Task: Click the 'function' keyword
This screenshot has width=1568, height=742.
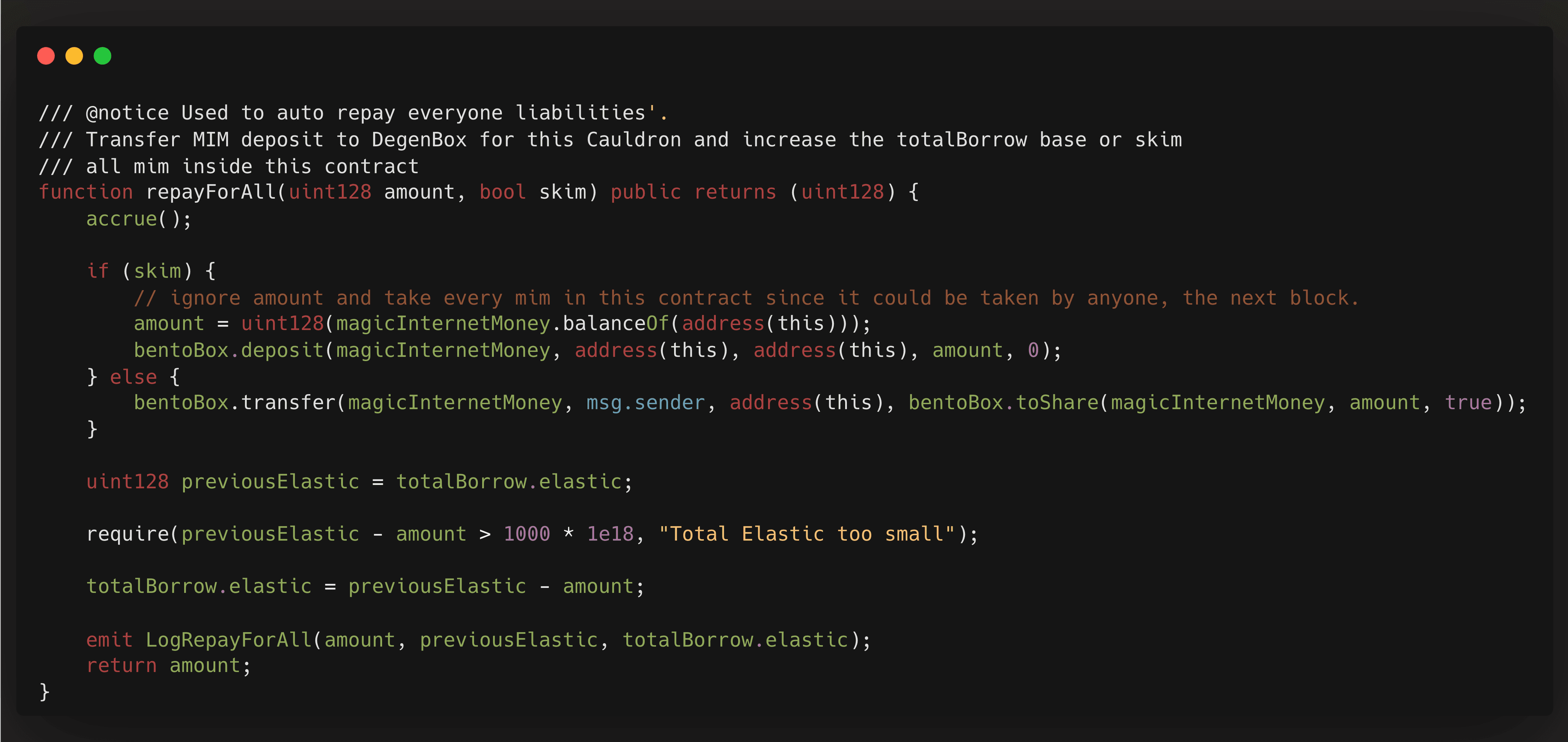Action: (x=86, y=192)
